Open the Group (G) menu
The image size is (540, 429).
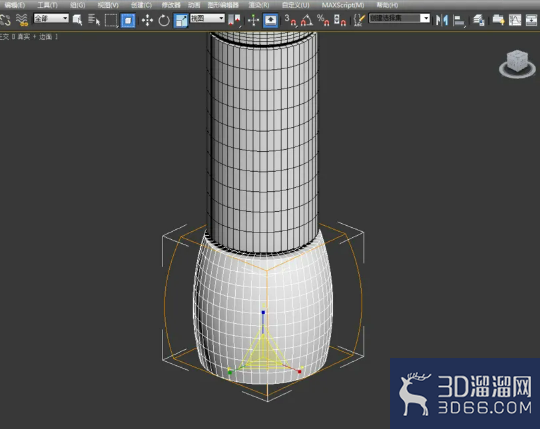click(x=77, y=5)
